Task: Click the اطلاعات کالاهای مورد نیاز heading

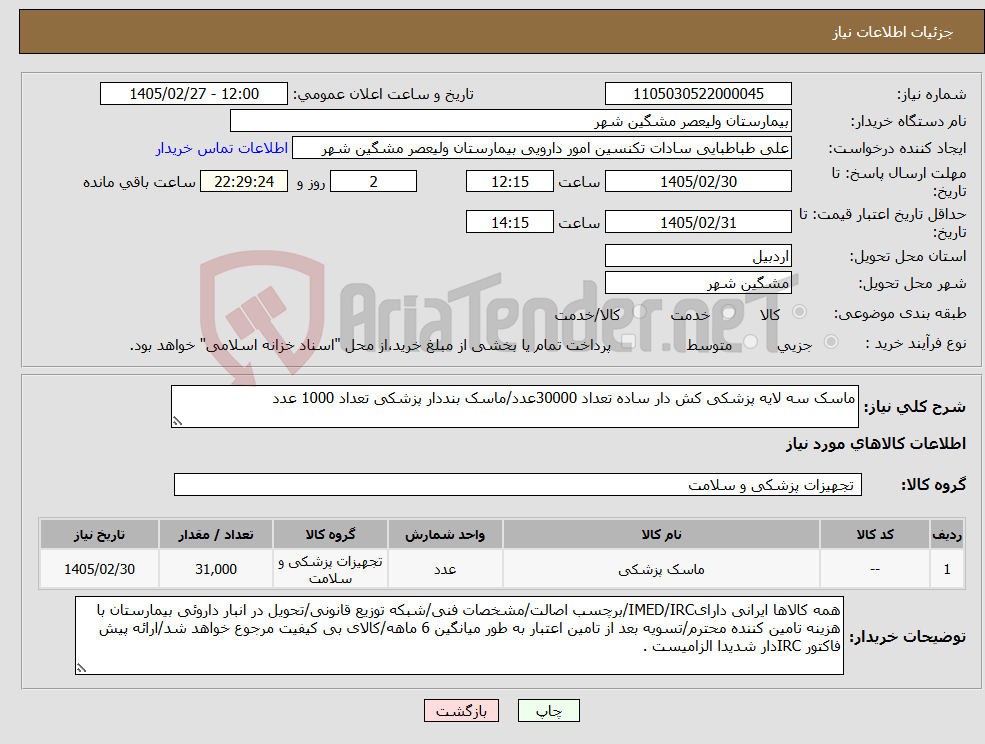Action: click(875, 444)
